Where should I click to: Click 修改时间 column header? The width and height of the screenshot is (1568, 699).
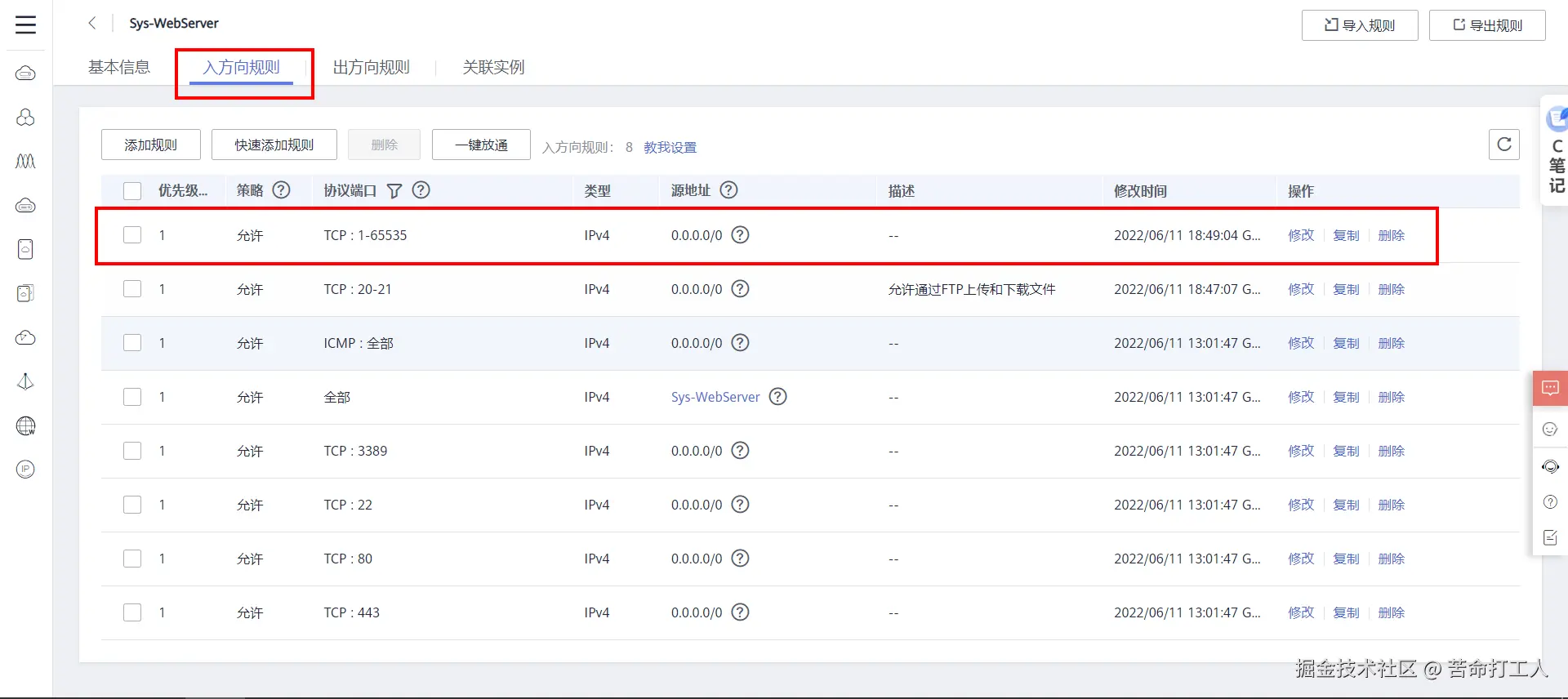tap(1140, 191)
